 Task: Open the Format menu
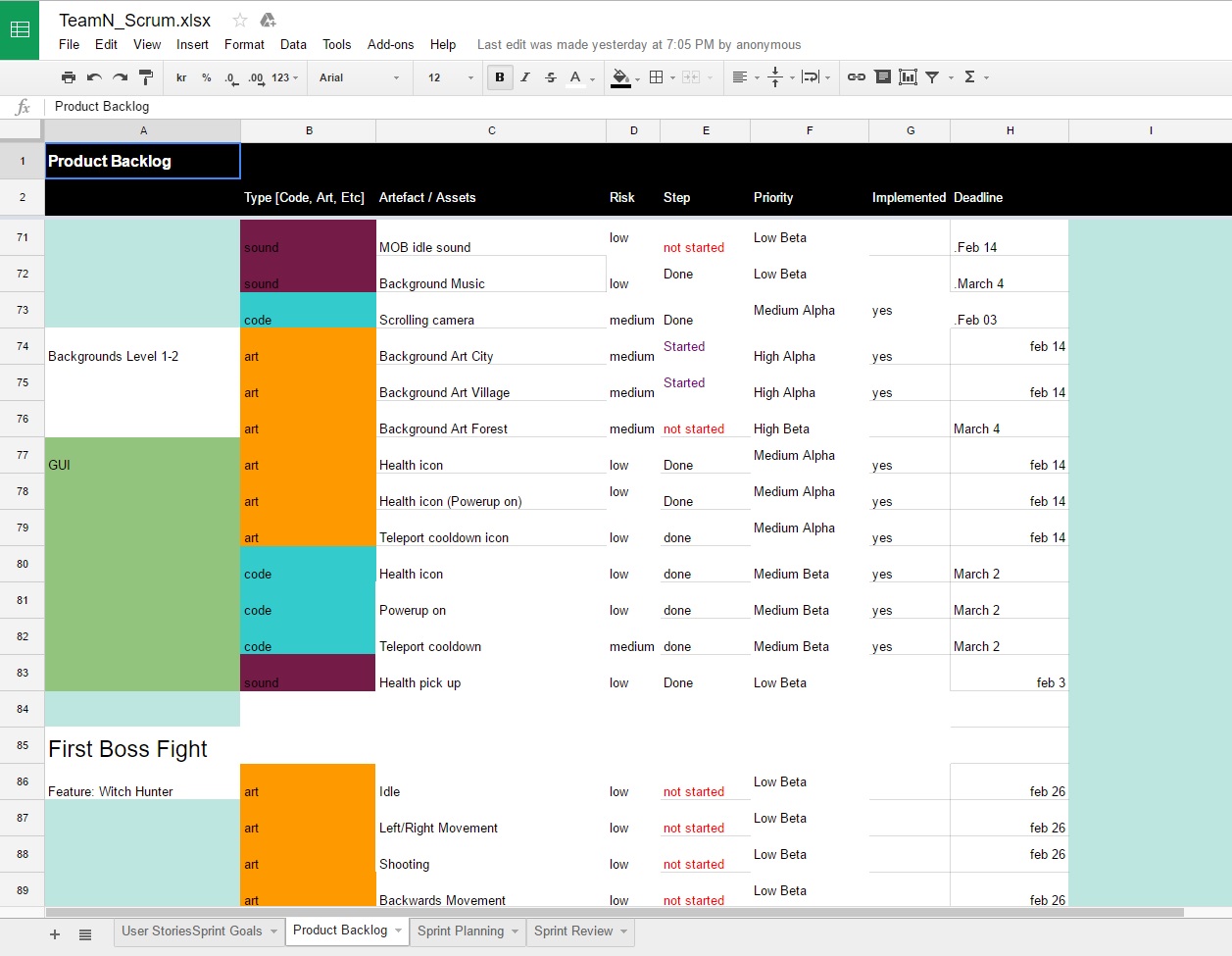click(244, 44)
